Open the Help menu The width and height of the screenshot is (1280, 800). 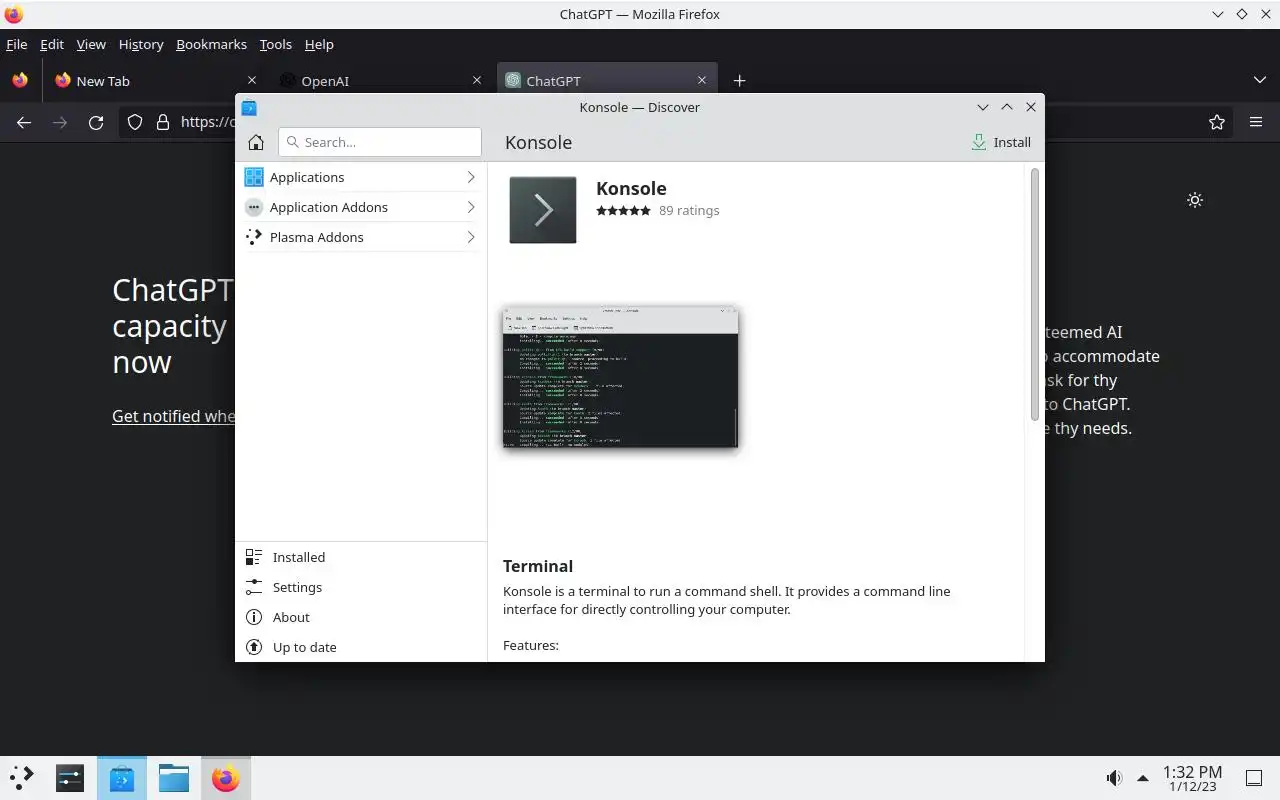319,44
